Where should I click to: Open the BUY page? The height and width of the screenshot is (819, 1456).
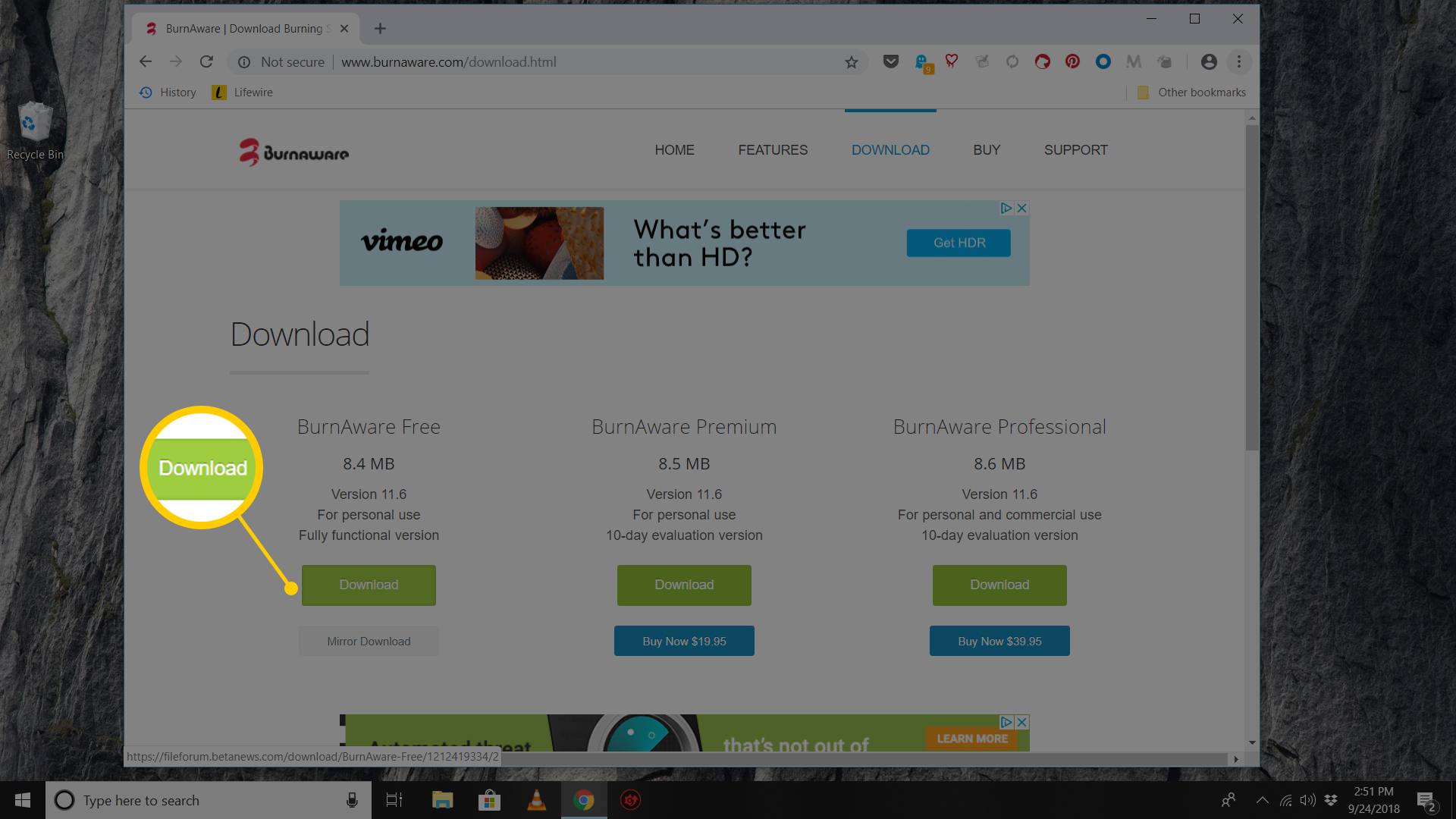pos(987,150)
